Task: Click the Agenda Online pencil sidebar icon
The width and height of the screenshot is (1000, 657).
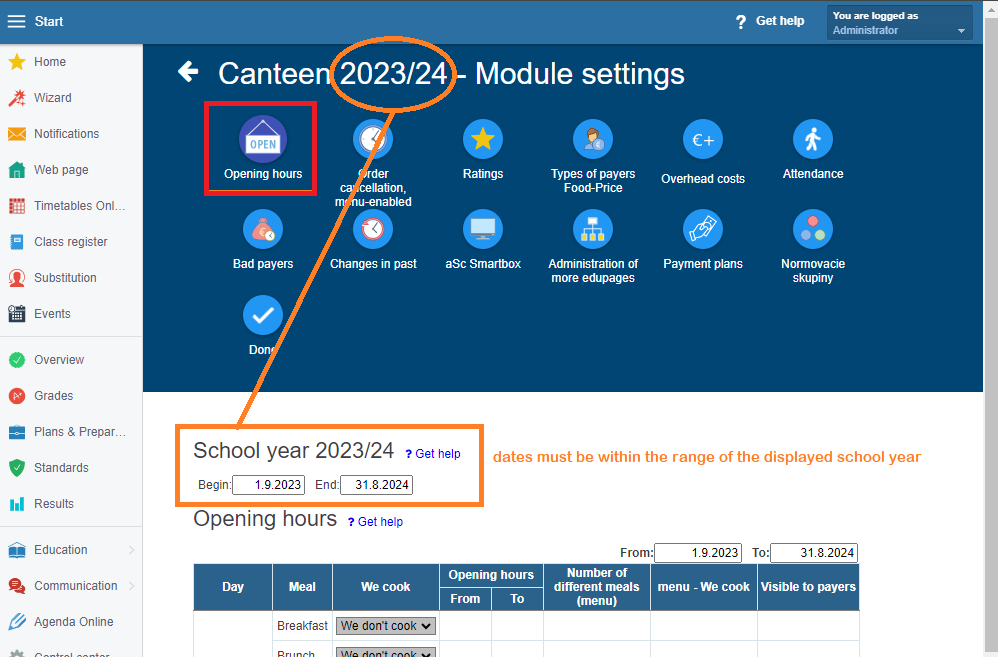Action: [17, 622]
